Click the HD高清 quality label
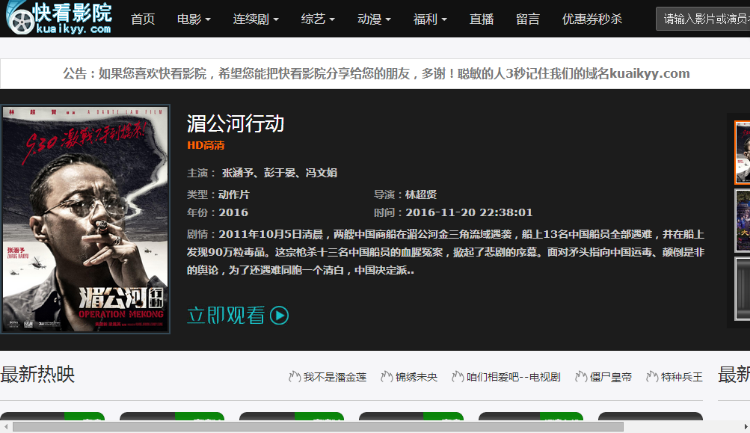Viewport: 750px width, 433px height. [x=206, y=145]
